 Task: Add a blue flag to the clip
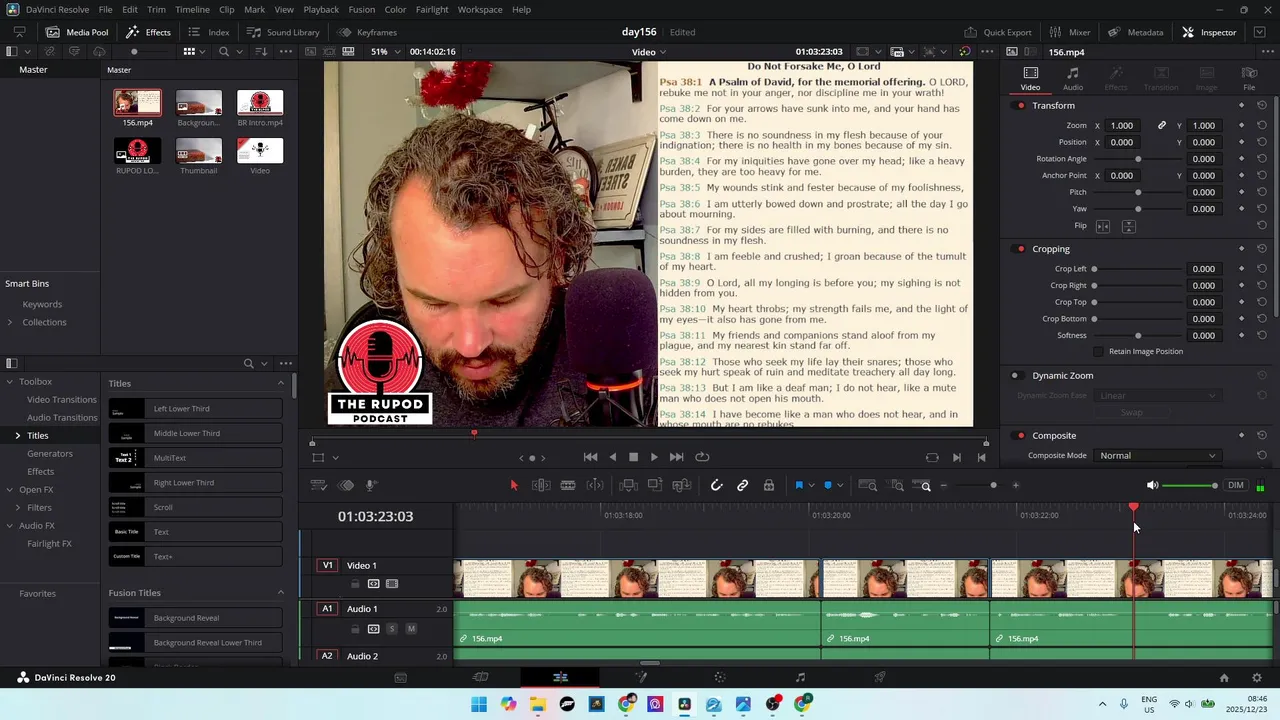tap(799, 485)
